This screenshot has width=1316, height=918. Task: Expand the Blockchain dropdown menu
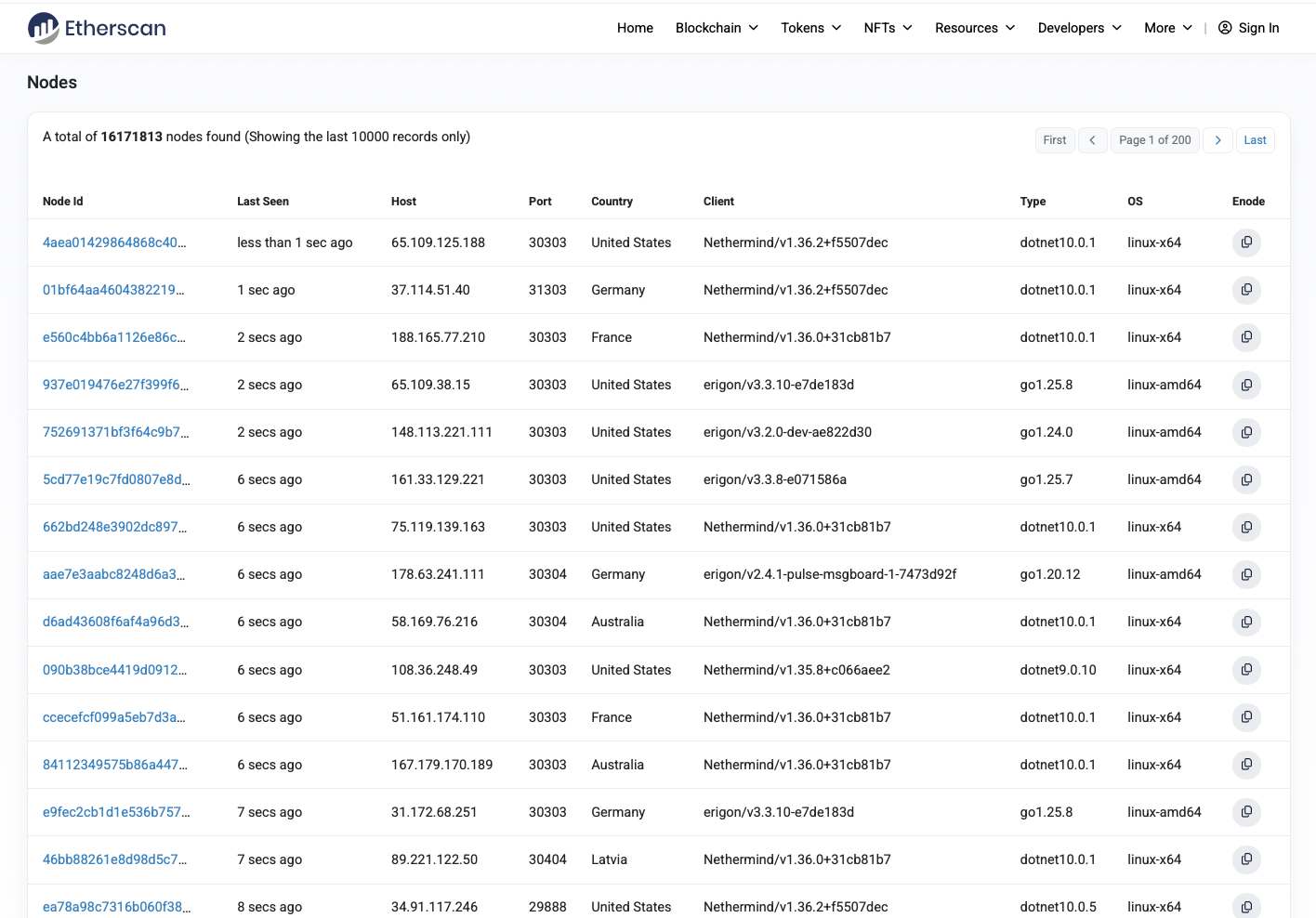coord(717,28)
